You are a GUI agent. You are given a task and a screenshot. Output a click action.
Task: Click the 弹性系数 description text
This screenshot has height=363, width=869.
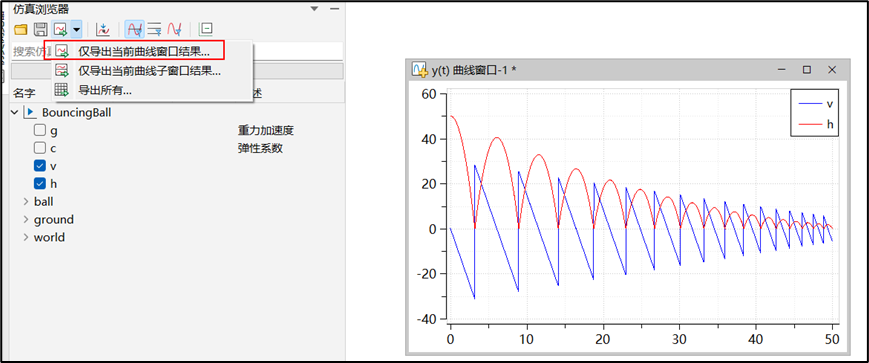pyautogui.click(x=260, y=149)
